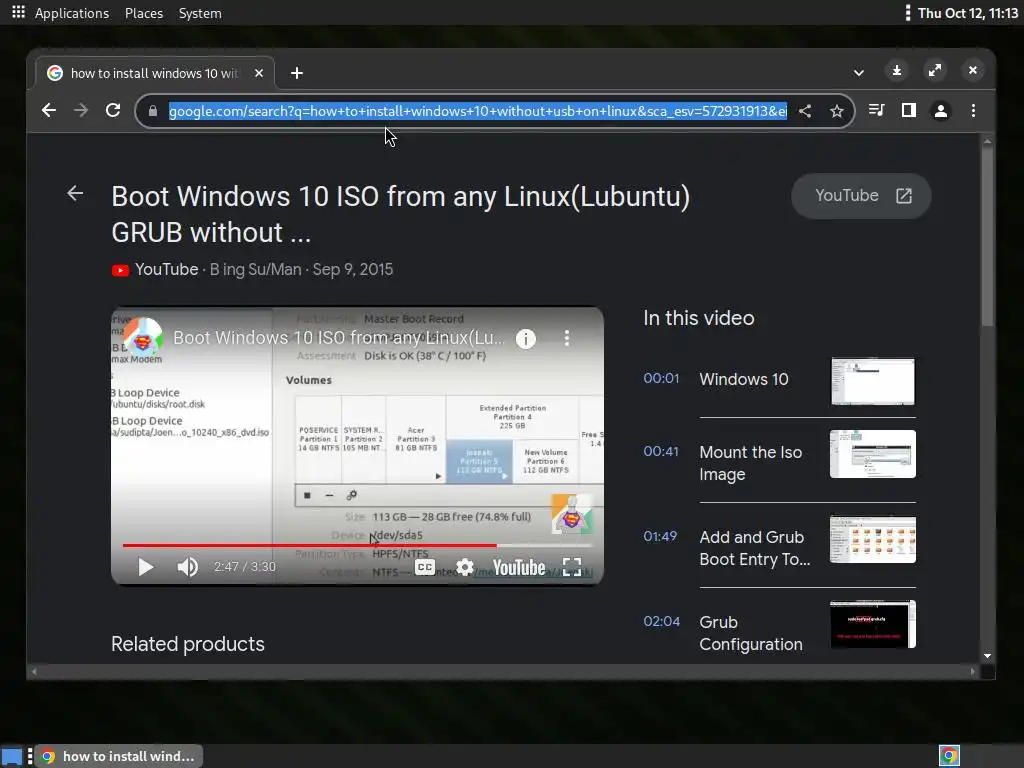Screen dimensions: 1024x768
Task: Play the video
Action: pos(146,567)
